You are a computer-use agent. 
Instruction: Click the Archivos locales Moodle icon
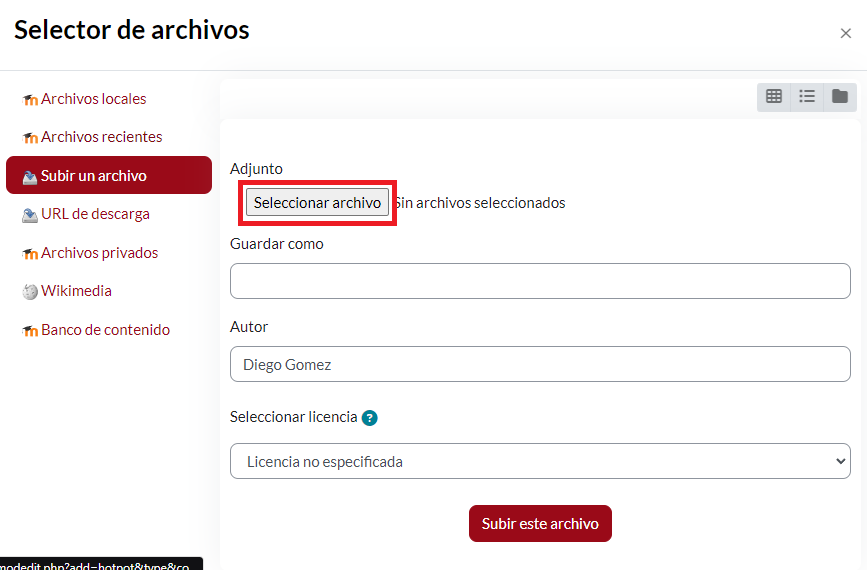click(x=30, y=100)
